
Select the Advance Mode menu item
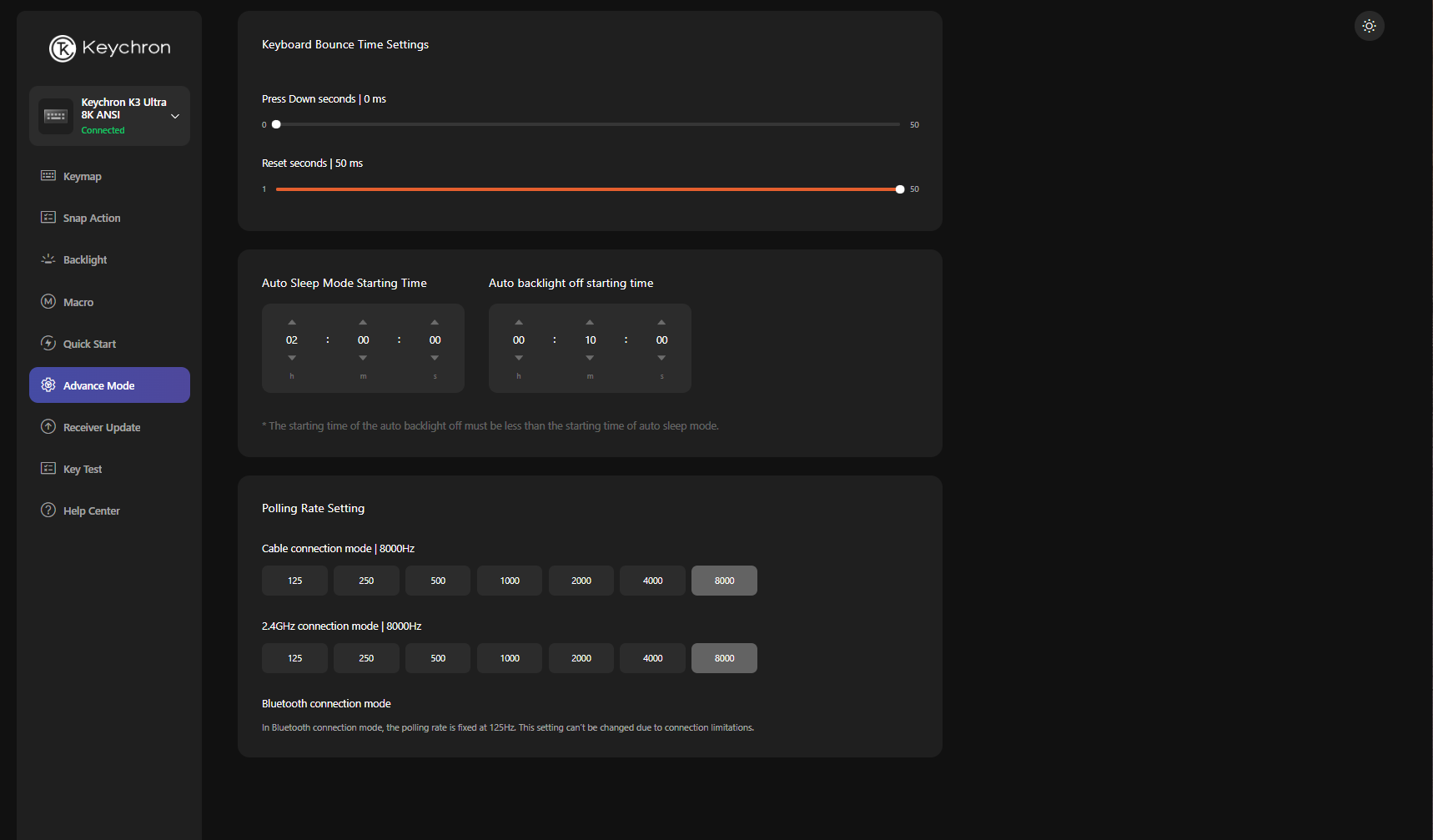109,385
